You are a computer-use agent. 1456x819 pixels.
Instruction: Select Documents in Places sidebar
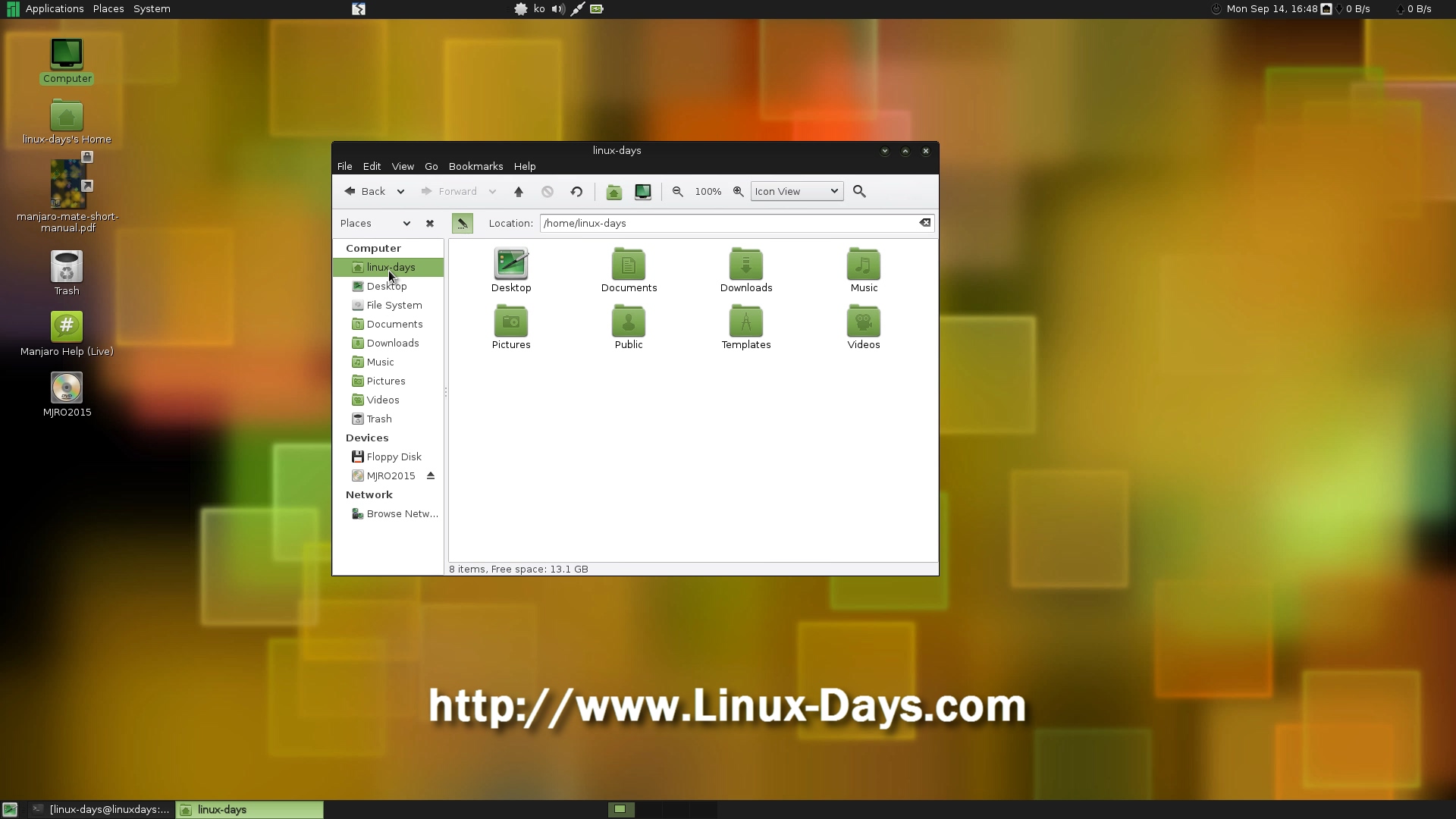coord(388,325)
